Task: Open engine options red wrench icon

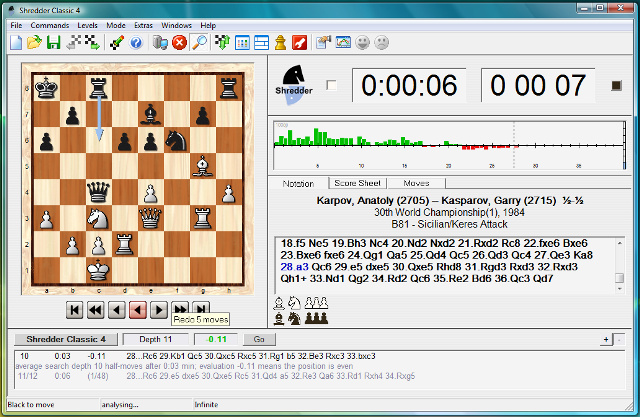Action: [300, 42]
